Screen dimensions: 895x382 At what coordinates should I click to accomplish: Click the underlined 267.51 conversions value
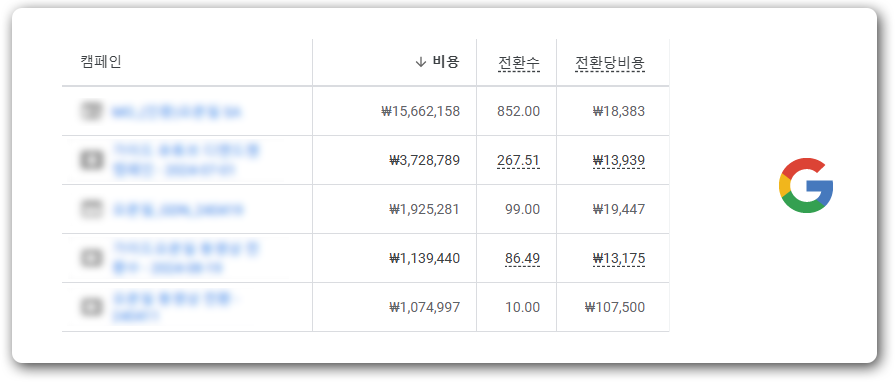(518, 161)
